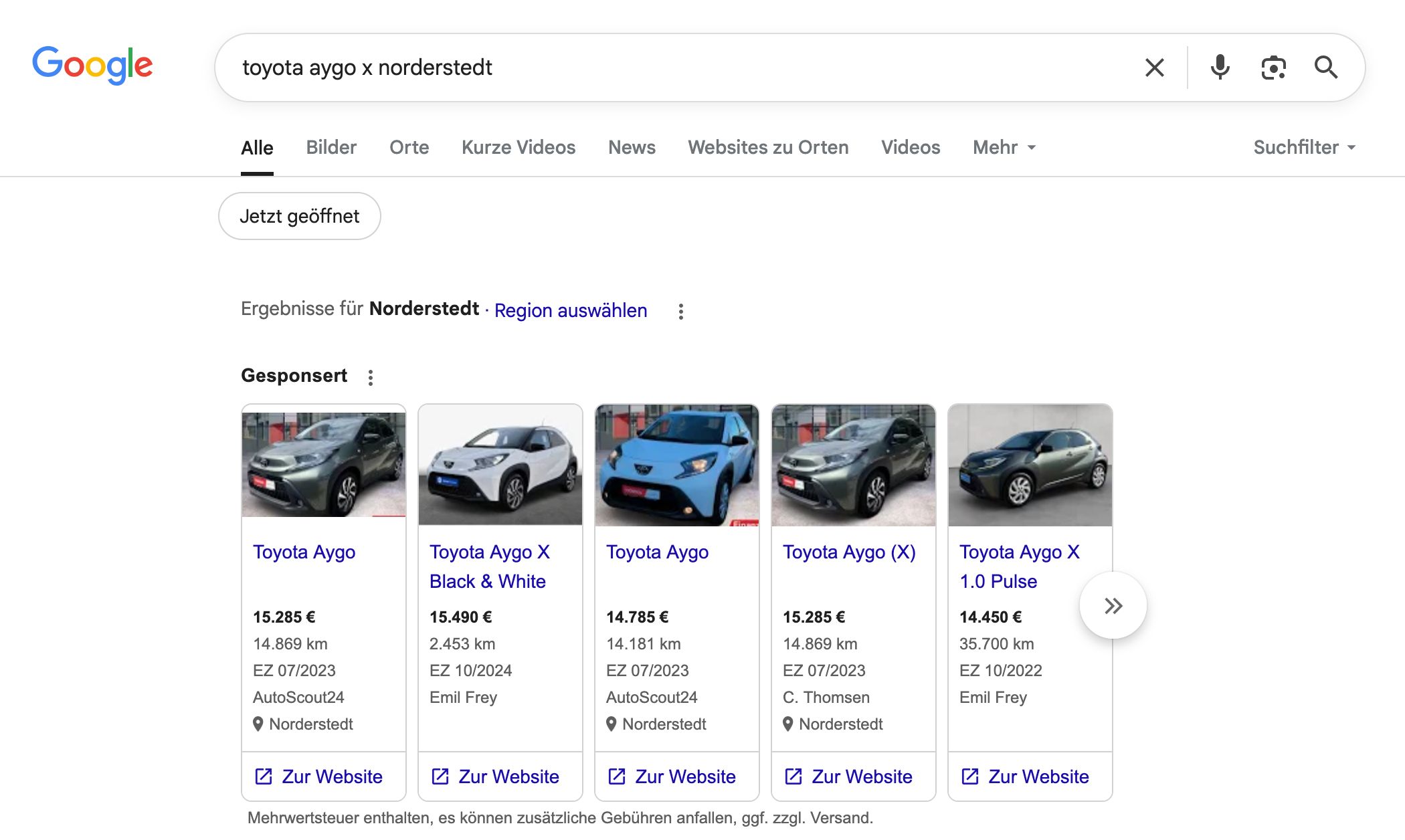1405x840 pixels.
Task: Open the Toyota Aygo 14.785 € listing title
Action: coord(657,552)
